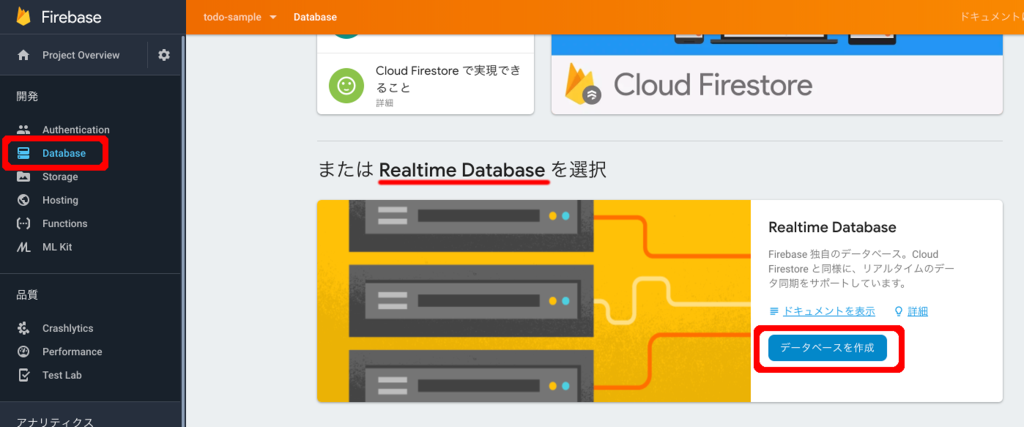Image resolution: width=1024 pixels, height=427 pixels.
Task: Click the Crashlytics icon
Action: pos(24,328)
